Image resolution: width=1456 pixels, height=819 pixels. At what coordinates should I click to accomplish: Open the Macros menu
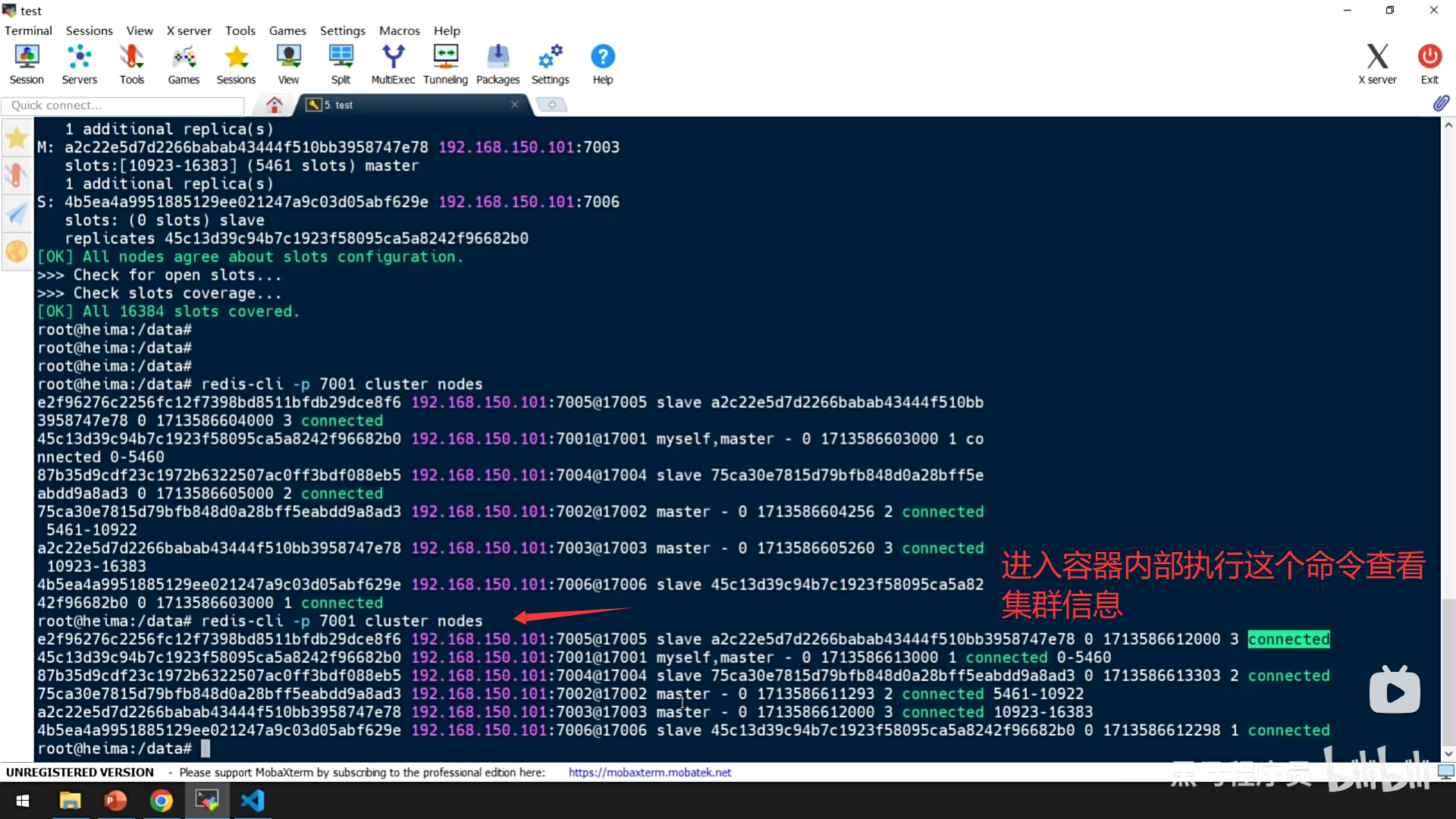[x=399, y=30]
